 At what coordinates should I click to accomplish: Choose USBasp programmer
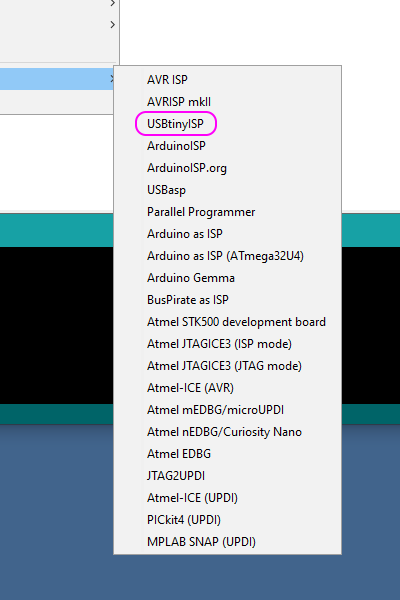227,190
